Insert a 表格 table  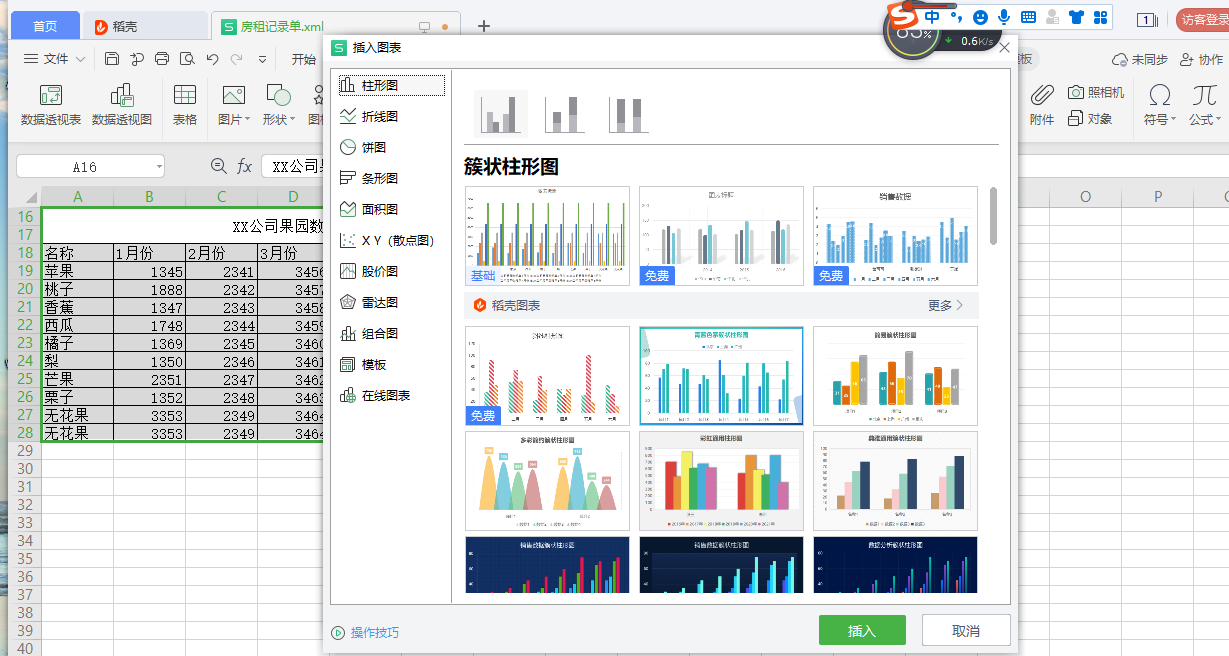point(185,106)
